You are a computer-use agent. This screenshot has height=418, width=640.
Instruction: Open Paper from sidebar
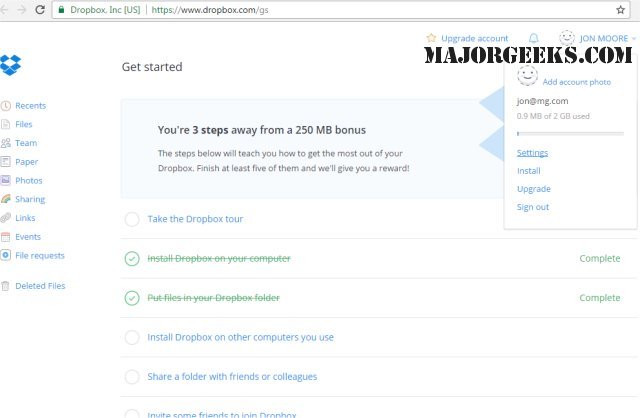(x=27, y=162)
